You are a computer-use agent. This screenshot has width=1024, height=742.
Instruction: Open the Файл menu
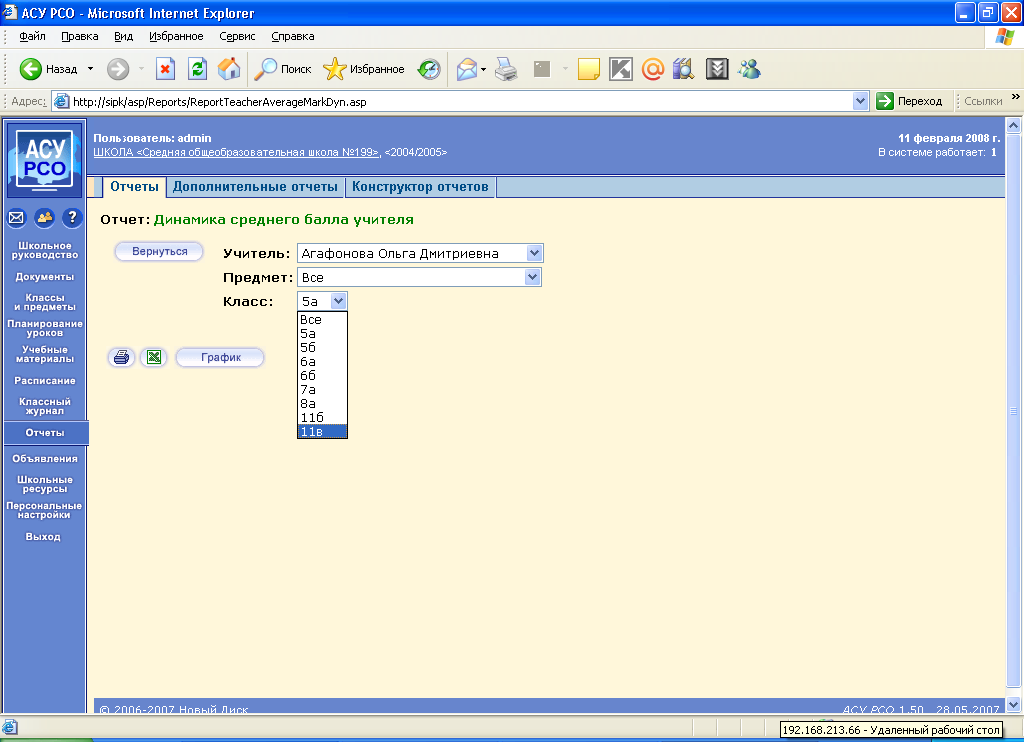click(x=32, y=37)
